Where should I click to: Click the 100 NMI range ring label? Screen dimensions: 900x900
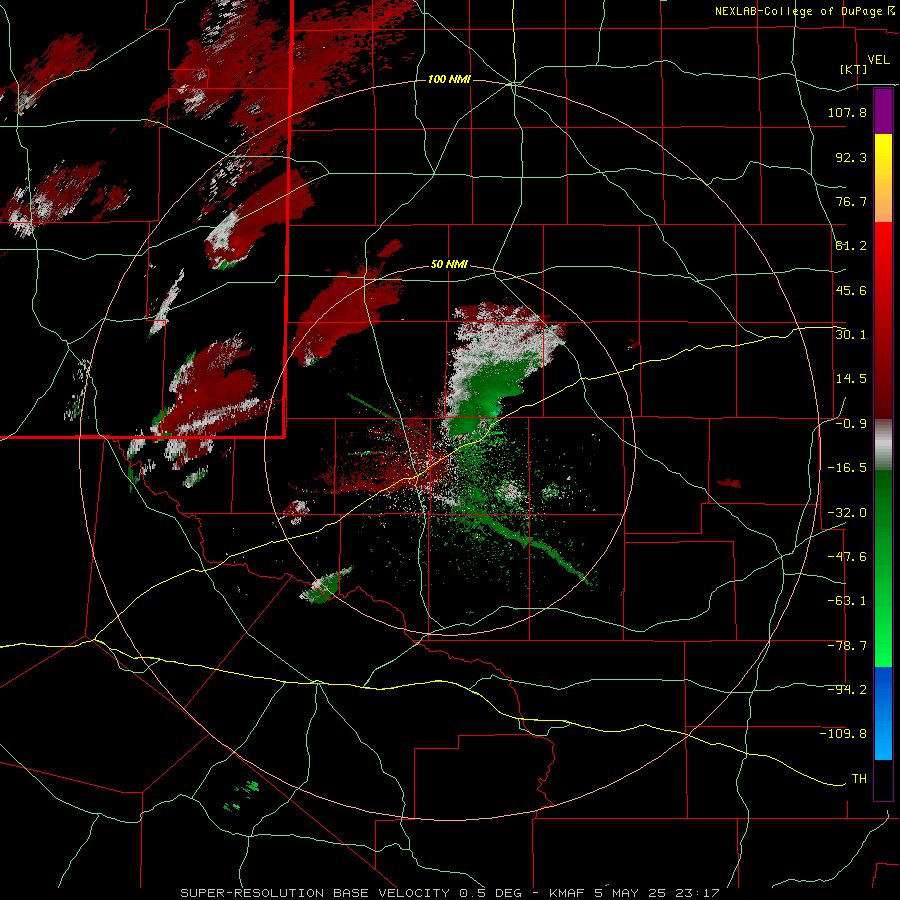coord(449,79)
